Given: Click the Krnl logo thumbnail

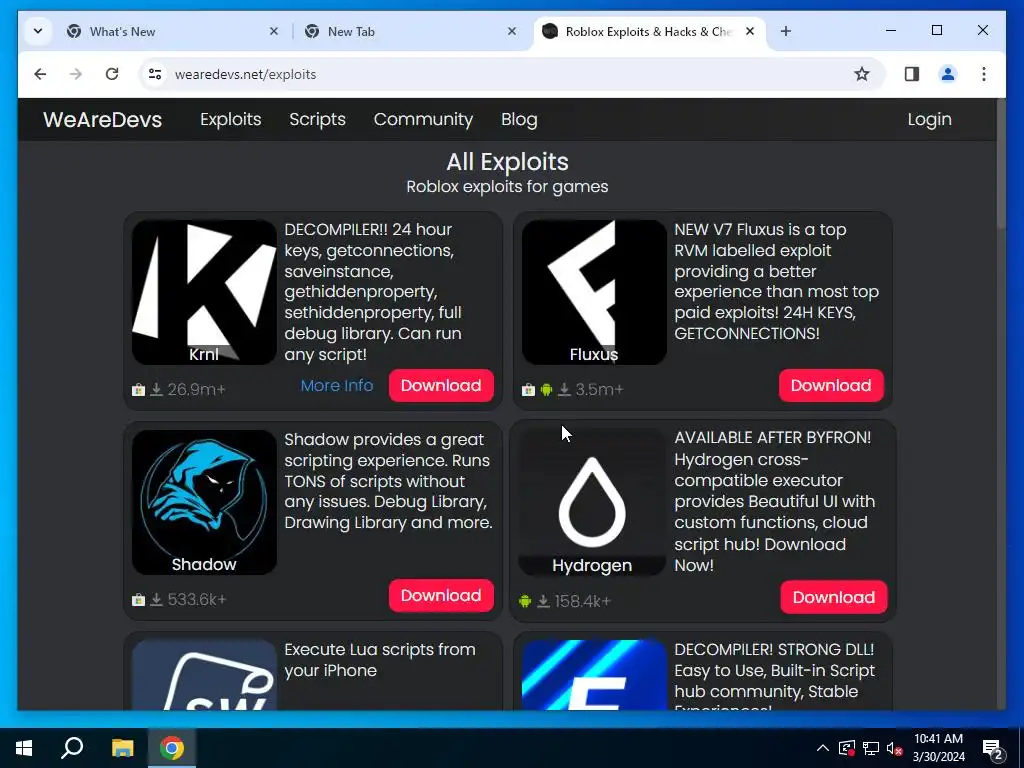Looking at the screenshot, I should point(204,292).
